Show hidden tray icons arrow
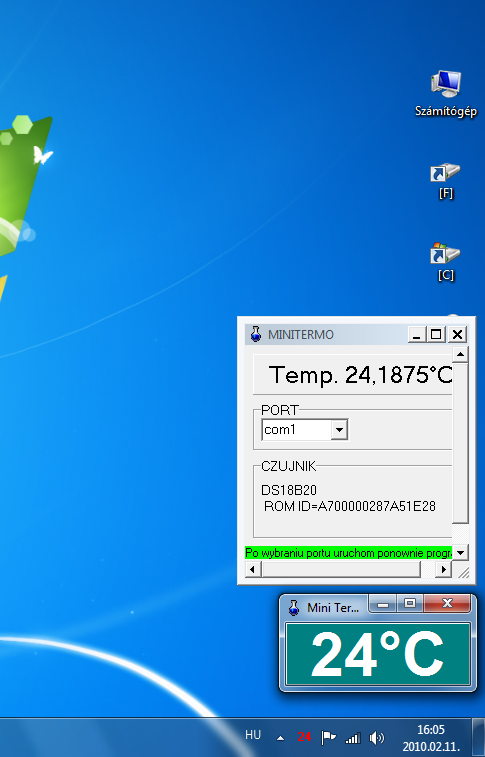485x757 pixels. 280,738
